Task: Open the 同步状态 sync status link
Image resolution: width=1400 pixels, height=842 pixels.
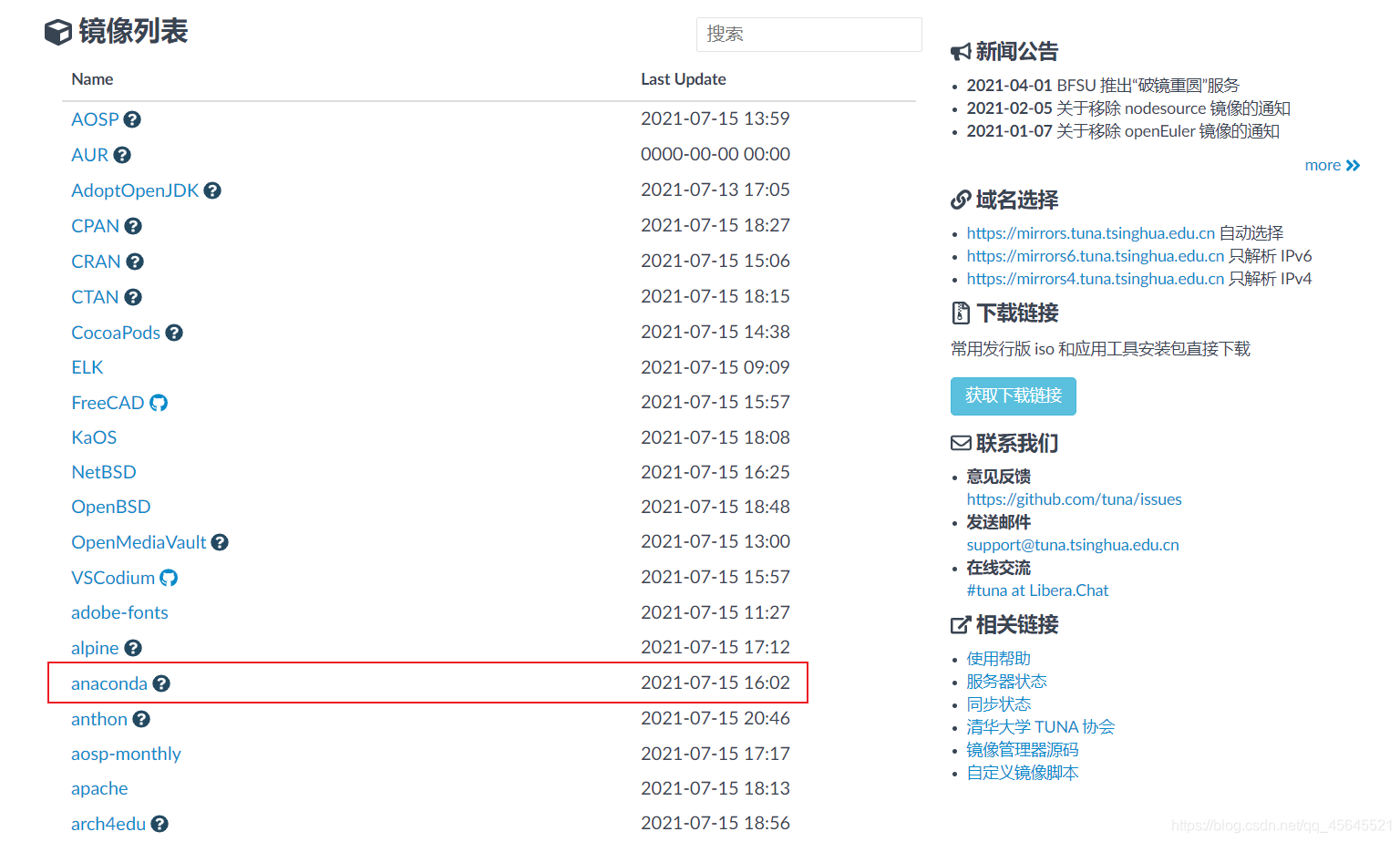Action: click(999, 704)
